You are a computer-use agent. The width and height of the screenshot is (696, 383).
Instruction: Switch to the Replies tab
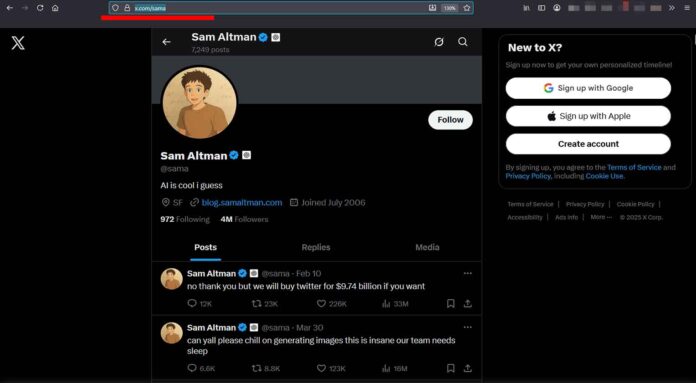316,247
